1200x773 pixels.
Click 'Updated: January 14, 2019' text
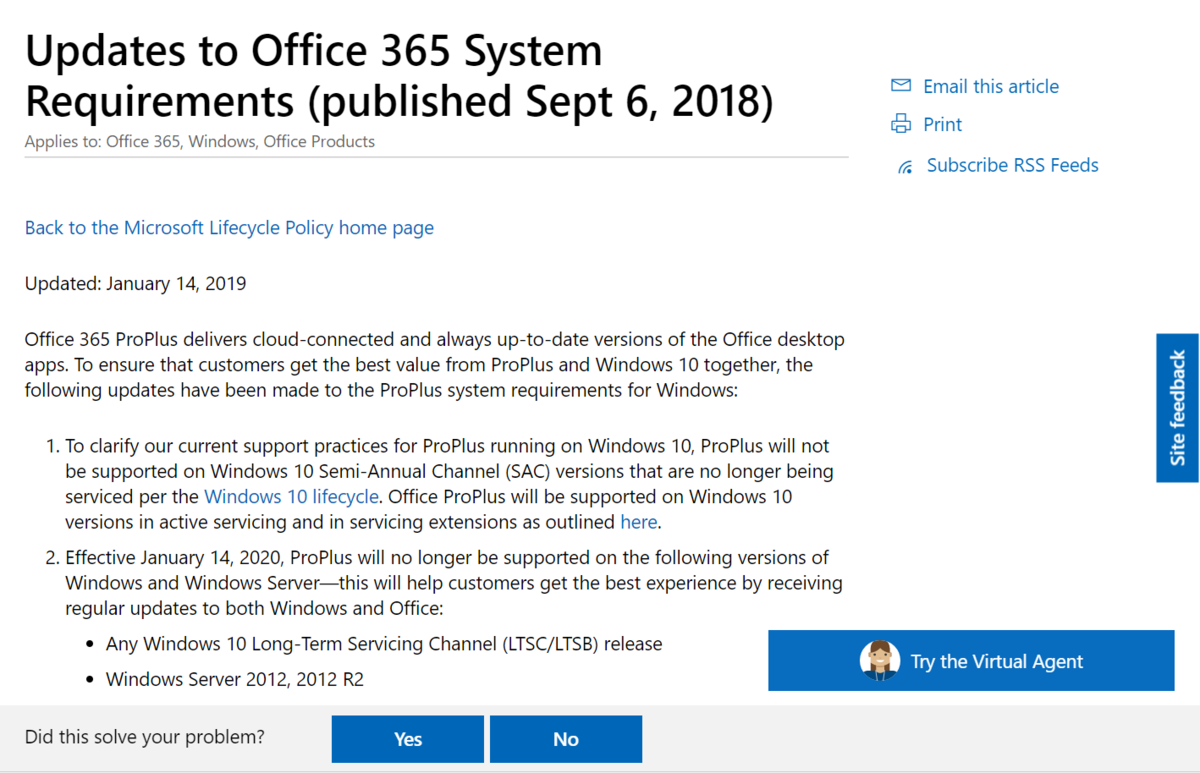click(136, 283)
